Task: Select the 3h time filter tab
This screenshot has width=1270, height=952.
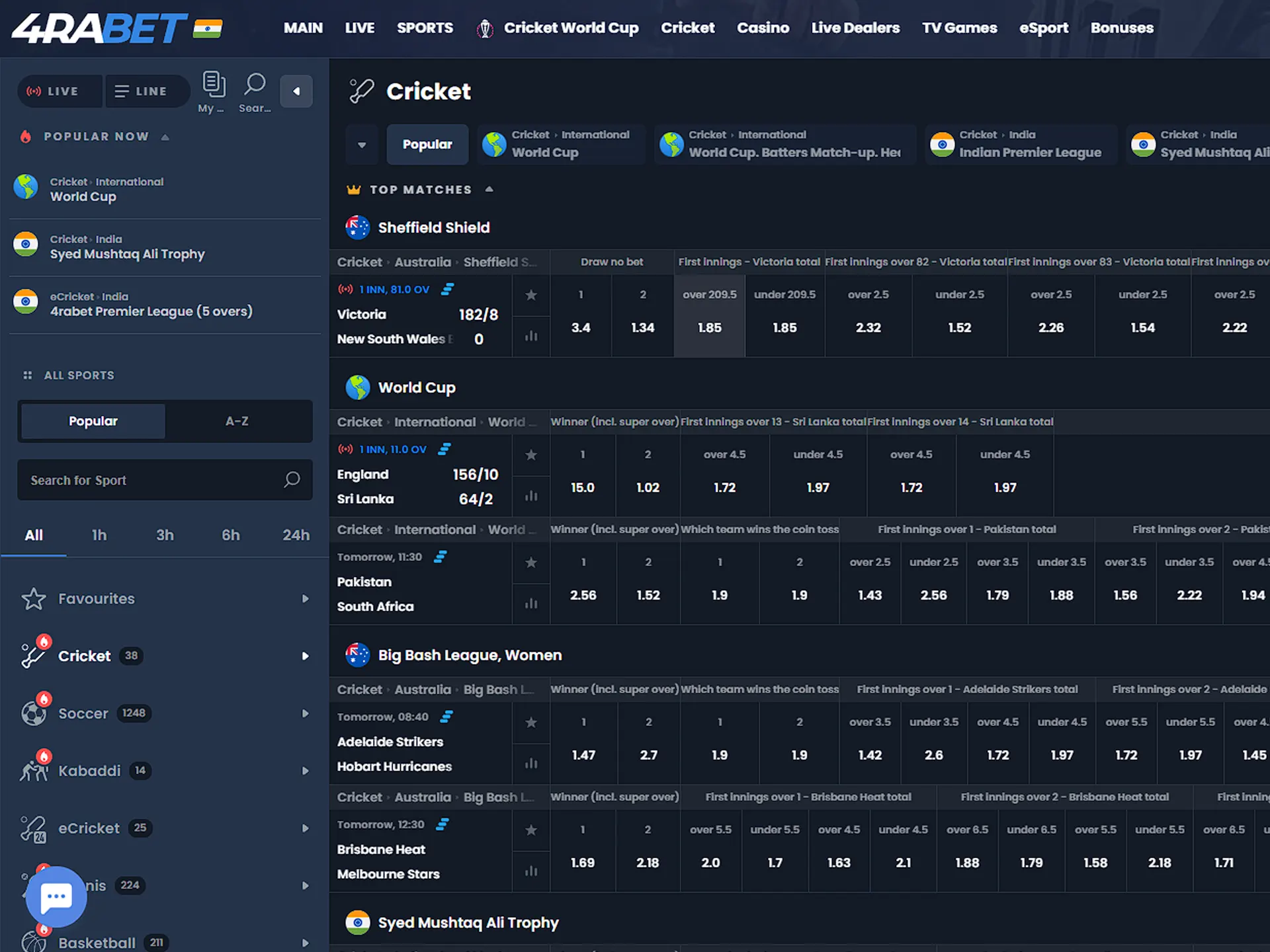Action: (x=165, y=535)
